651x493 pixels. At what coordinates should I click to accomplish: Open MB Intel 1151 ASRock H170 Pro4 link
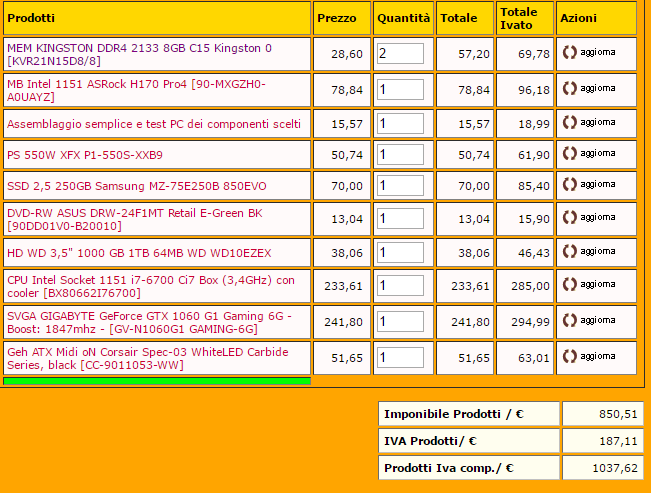pyautogui.click(x=136, y=90)
